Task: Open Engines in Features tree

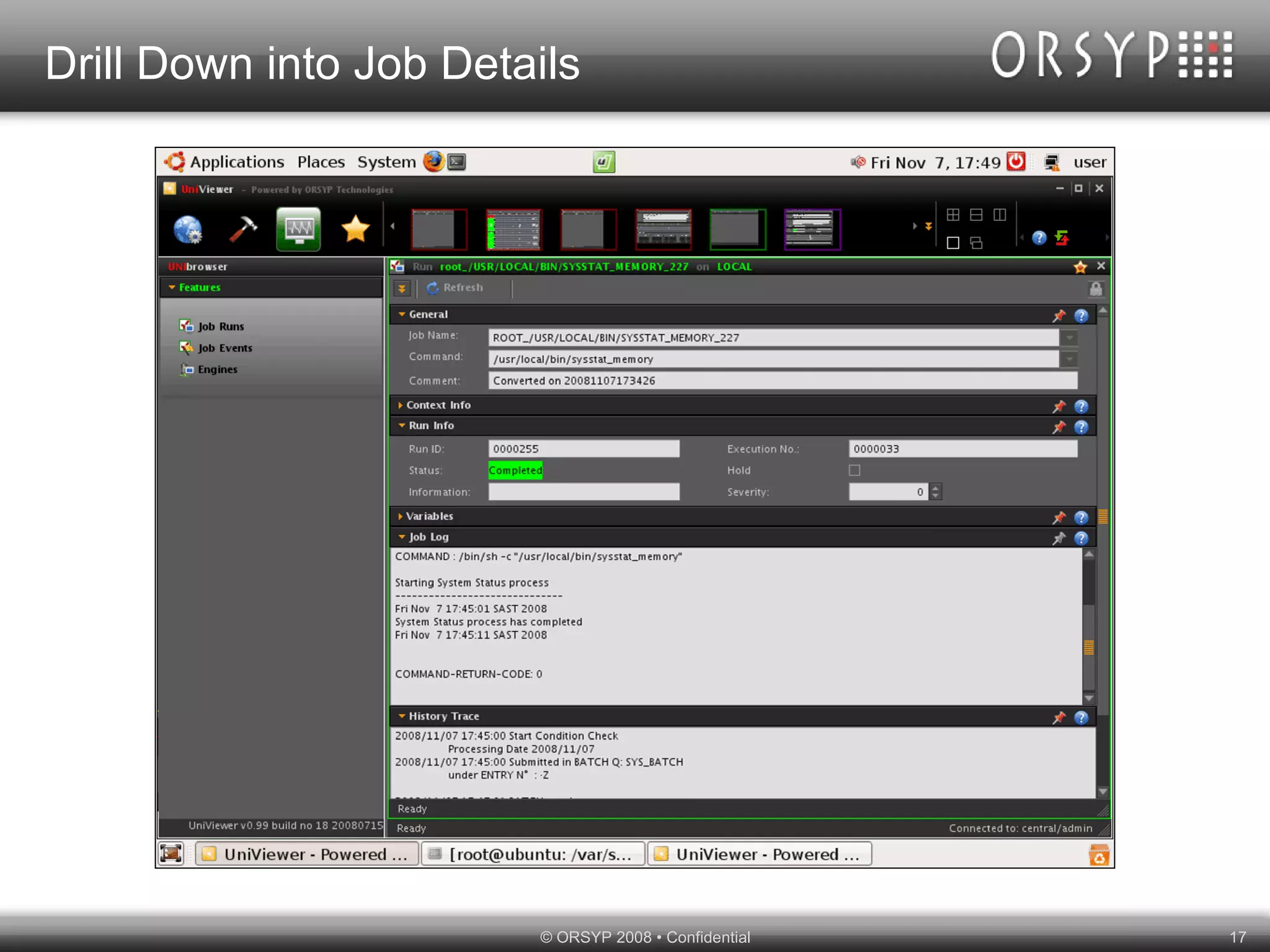Action: 208,369
